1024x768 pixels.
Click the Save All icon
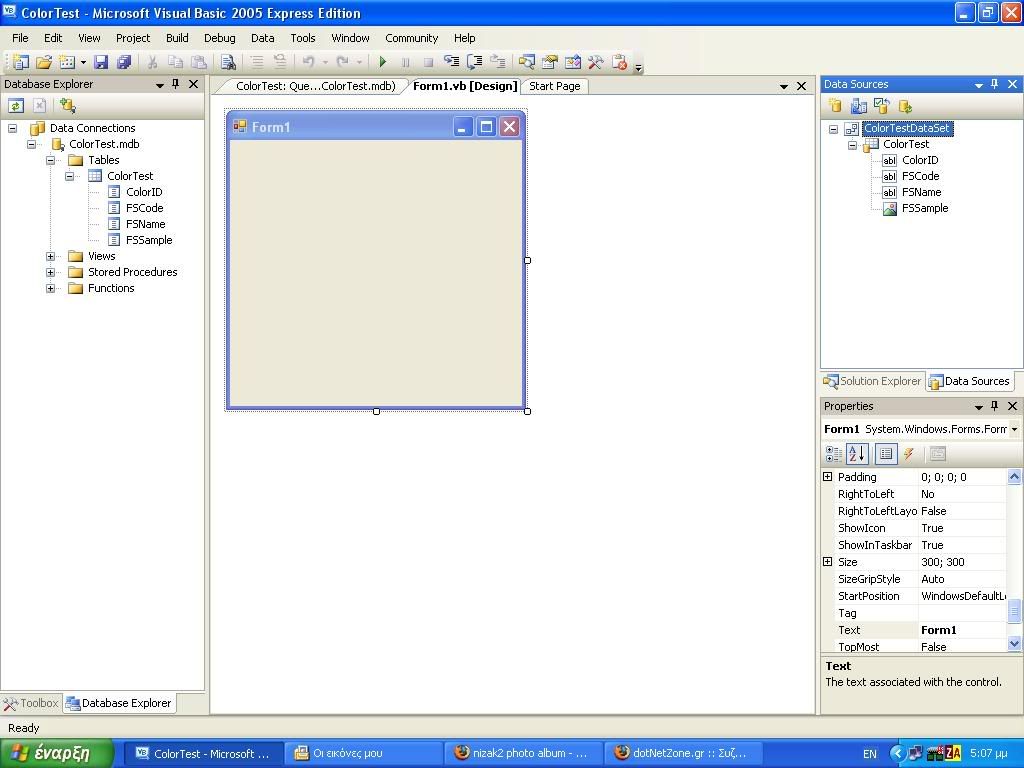(124, 62)
